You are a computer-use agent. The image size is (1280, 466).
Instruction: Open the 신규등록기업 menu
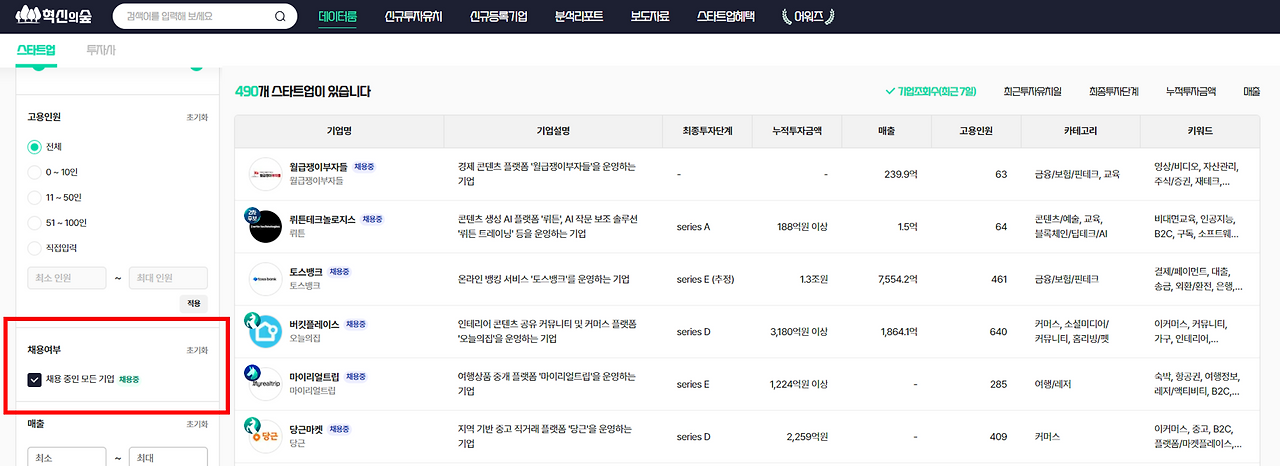tap(498, 17)
